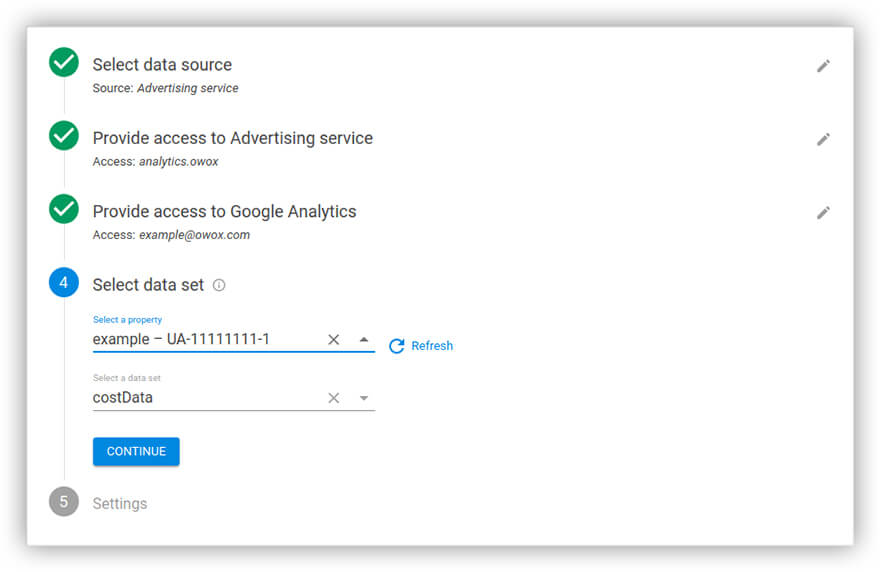Image resolution: width=880 pixels, height=572 pixels.
Task: Click the green checkmark for Google Analytics
Action: pyautogui.click(x=64, y=209)
